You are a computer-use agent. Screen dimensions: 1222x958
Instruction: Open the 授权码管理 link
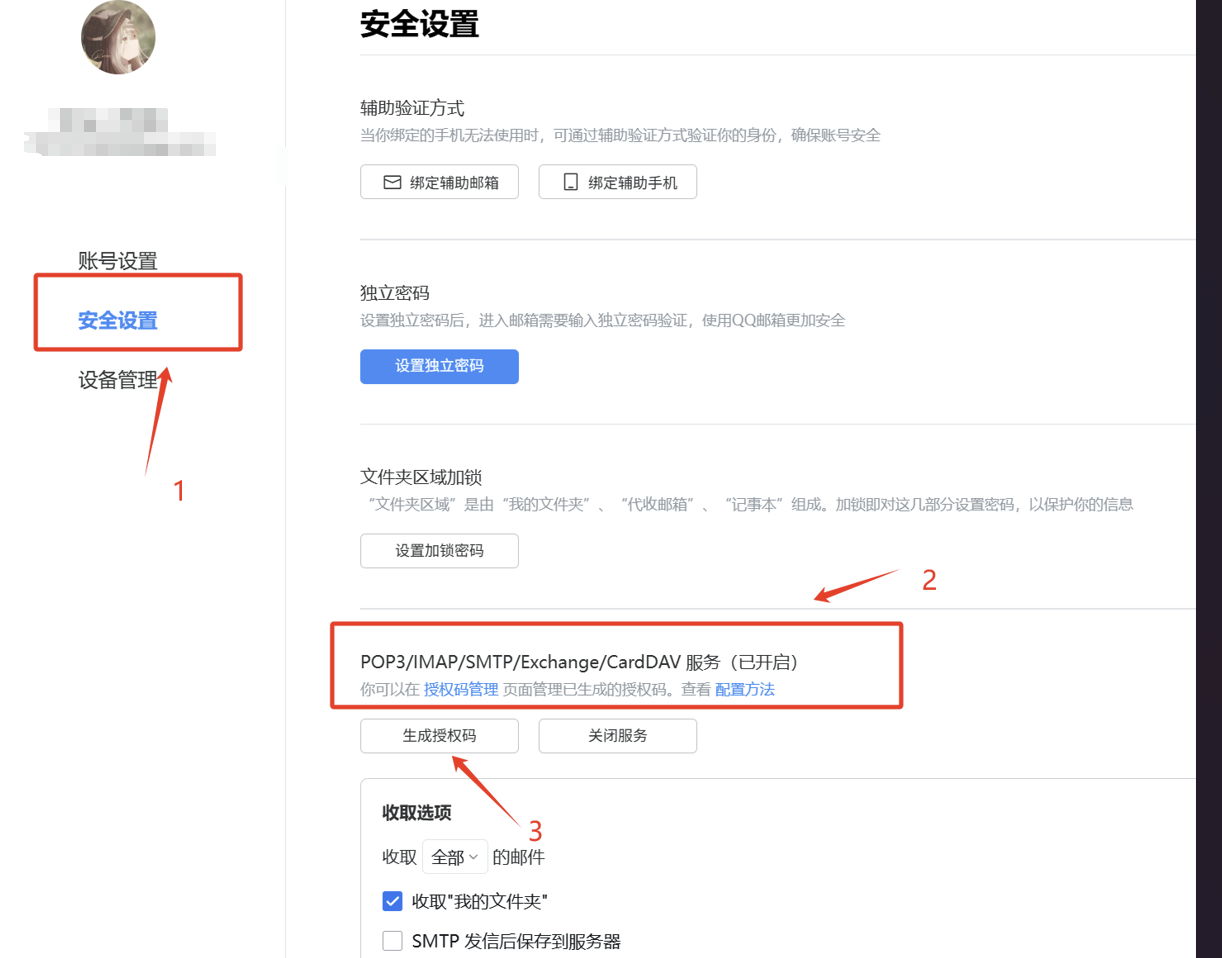click(461, 689)
